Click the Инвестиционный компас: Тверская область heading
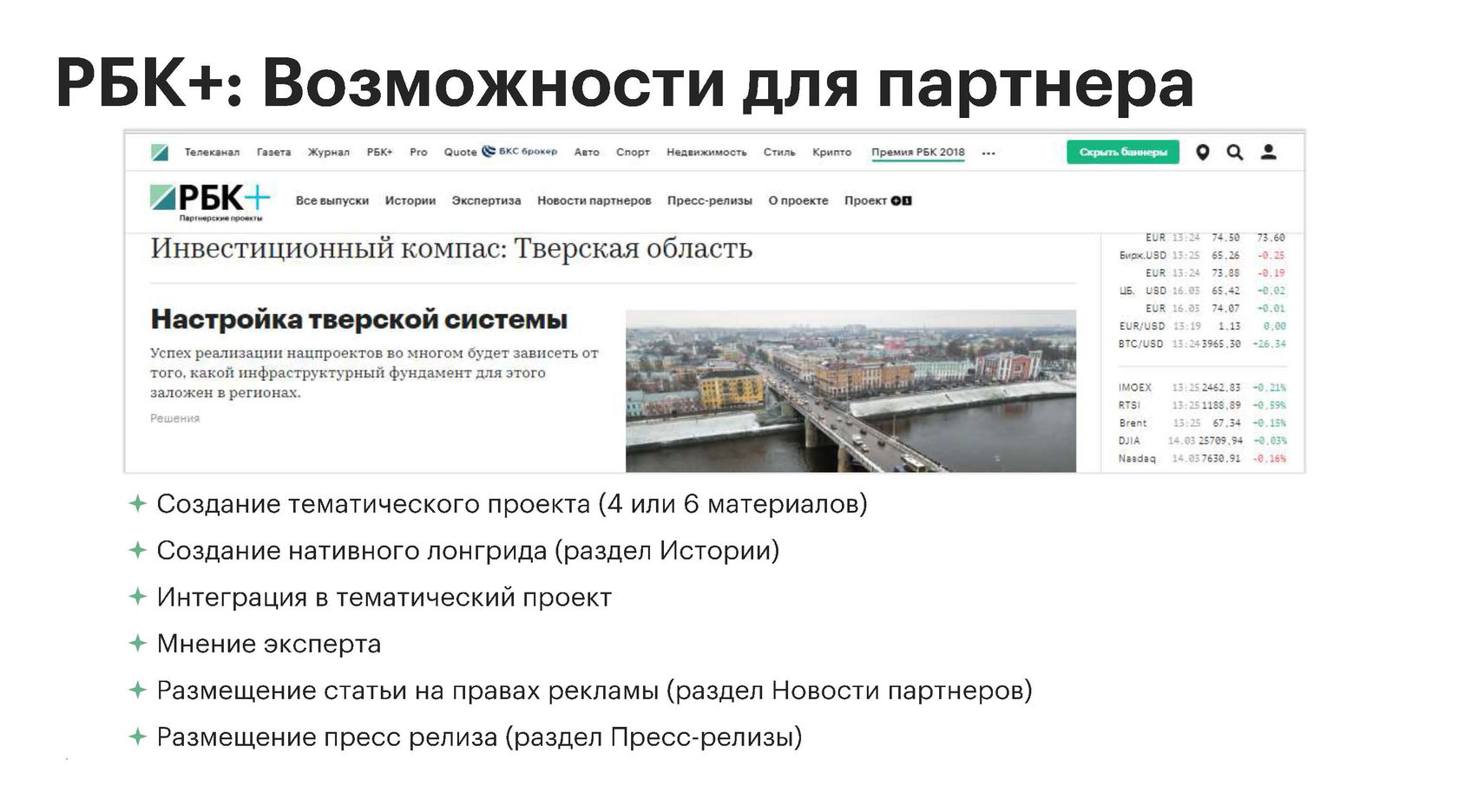The width and height of the screenshot is (1458, 812). (451, 249)
